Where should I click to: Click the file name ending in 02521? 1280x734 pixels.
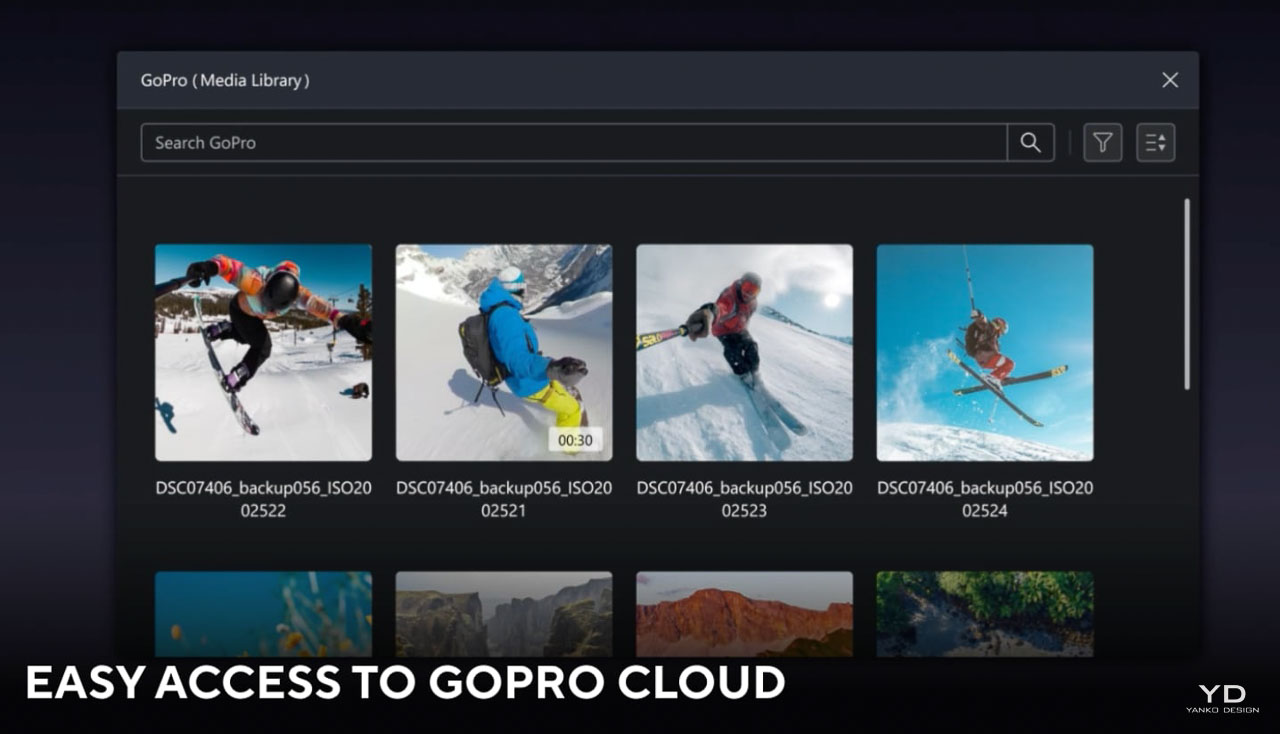[x=503, y=499]
